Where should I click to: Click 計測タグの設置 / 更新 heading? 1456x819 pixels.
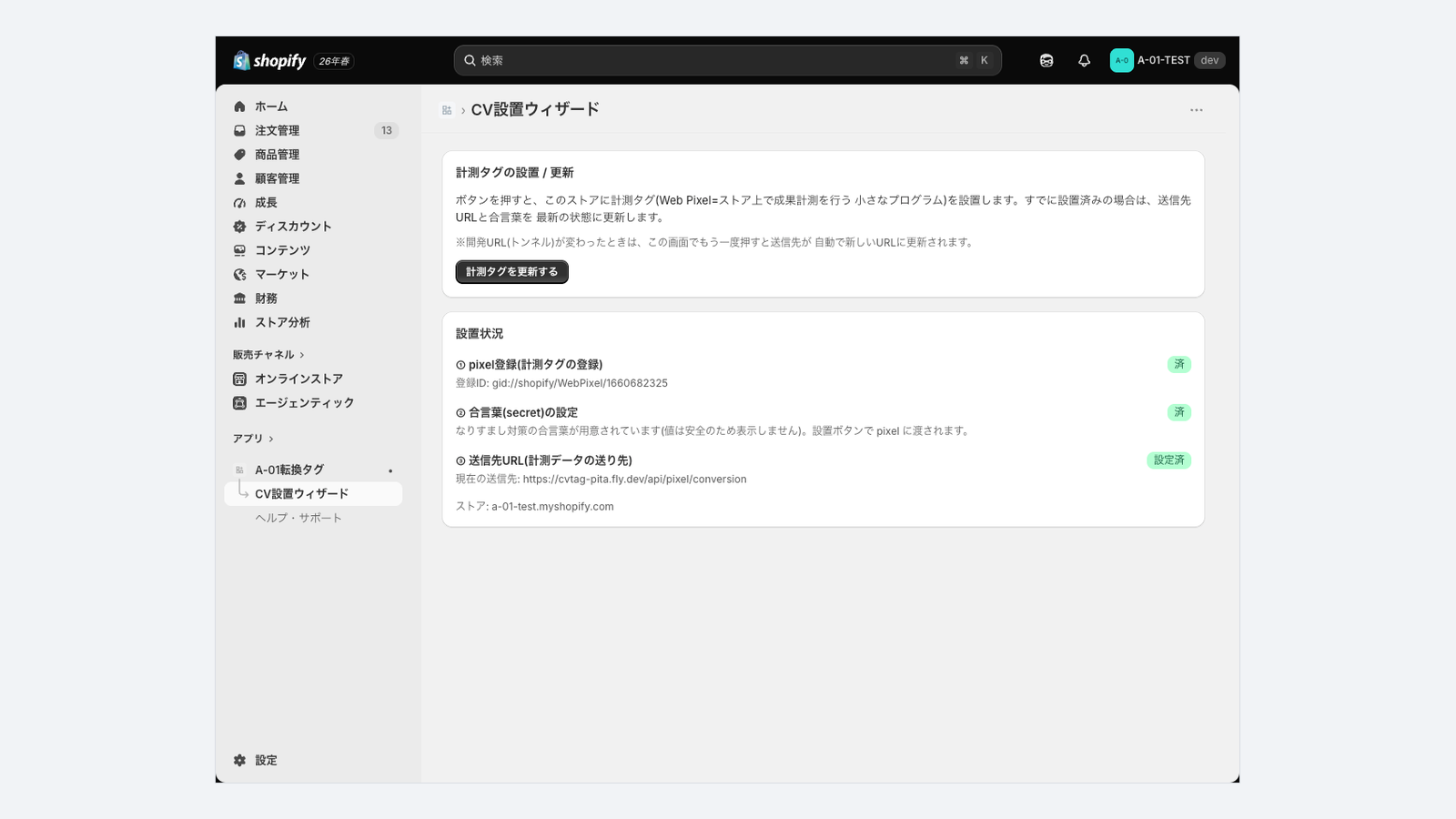point(515,172)
